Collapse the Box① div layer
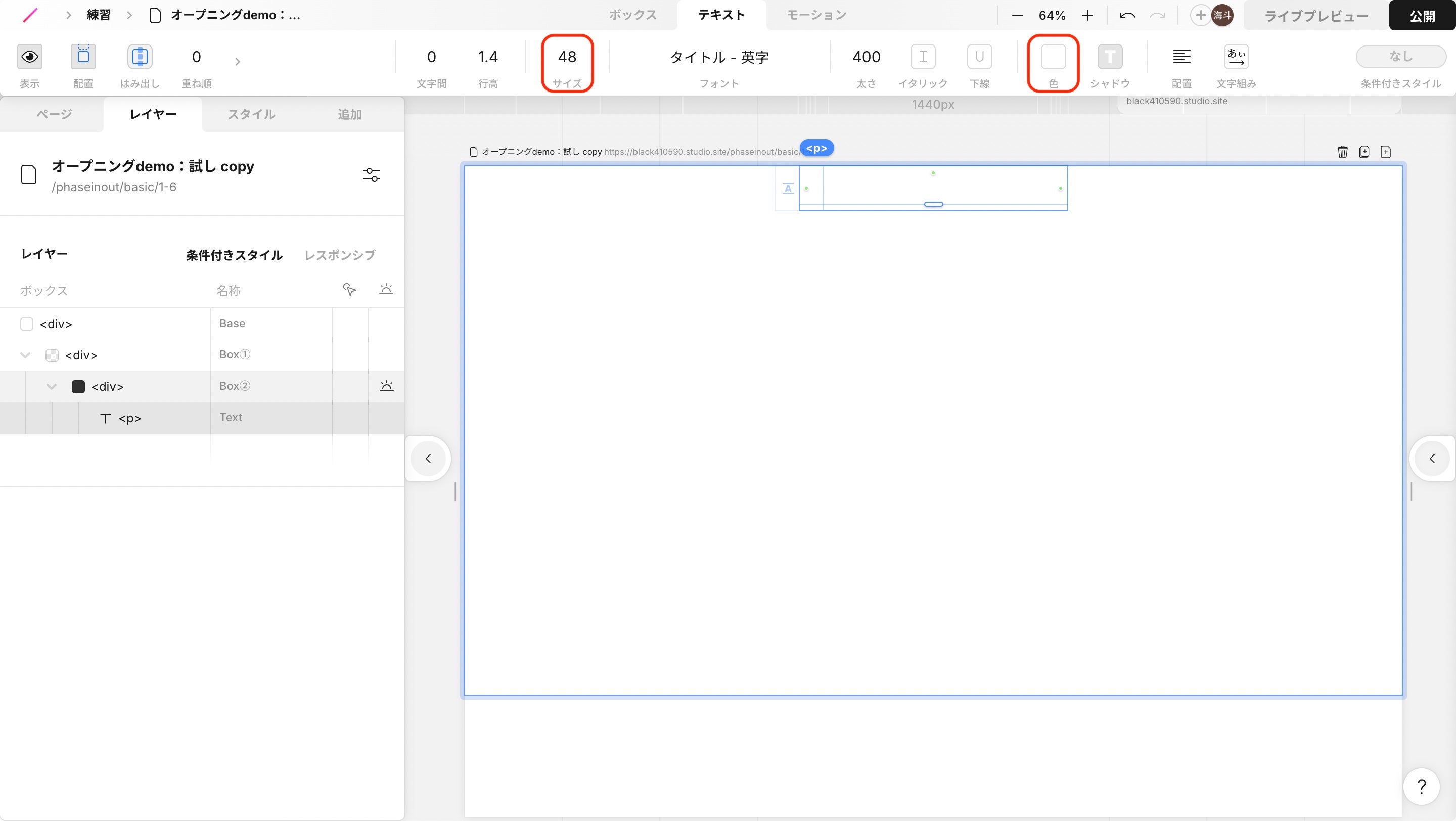Screen dimensions: 1456x821 [x=25, y=355]
